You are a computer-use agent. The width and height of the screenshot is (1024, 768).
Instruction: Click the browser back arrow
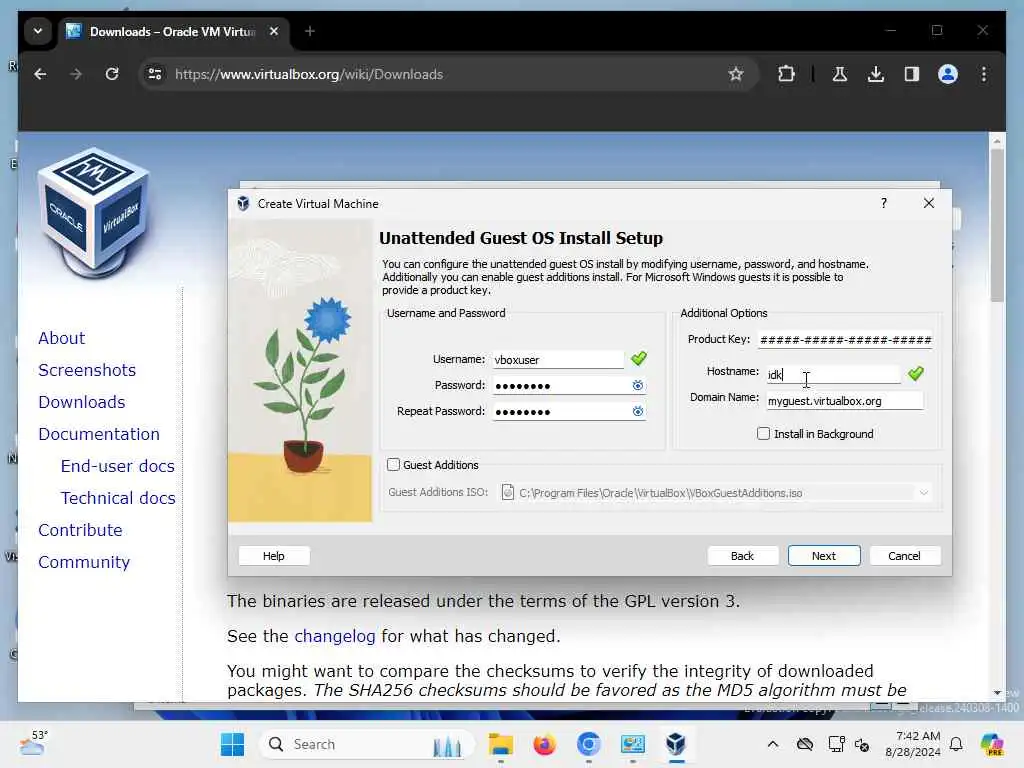point(40,74)
